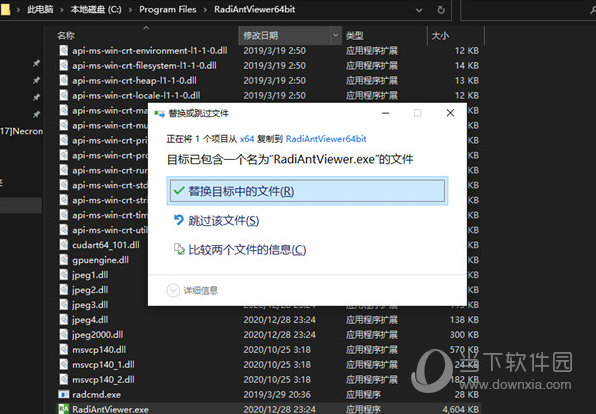Screen dimensions: 596x414
Task: Select file radcmd.exe
Action: click(x=97, y=394)
